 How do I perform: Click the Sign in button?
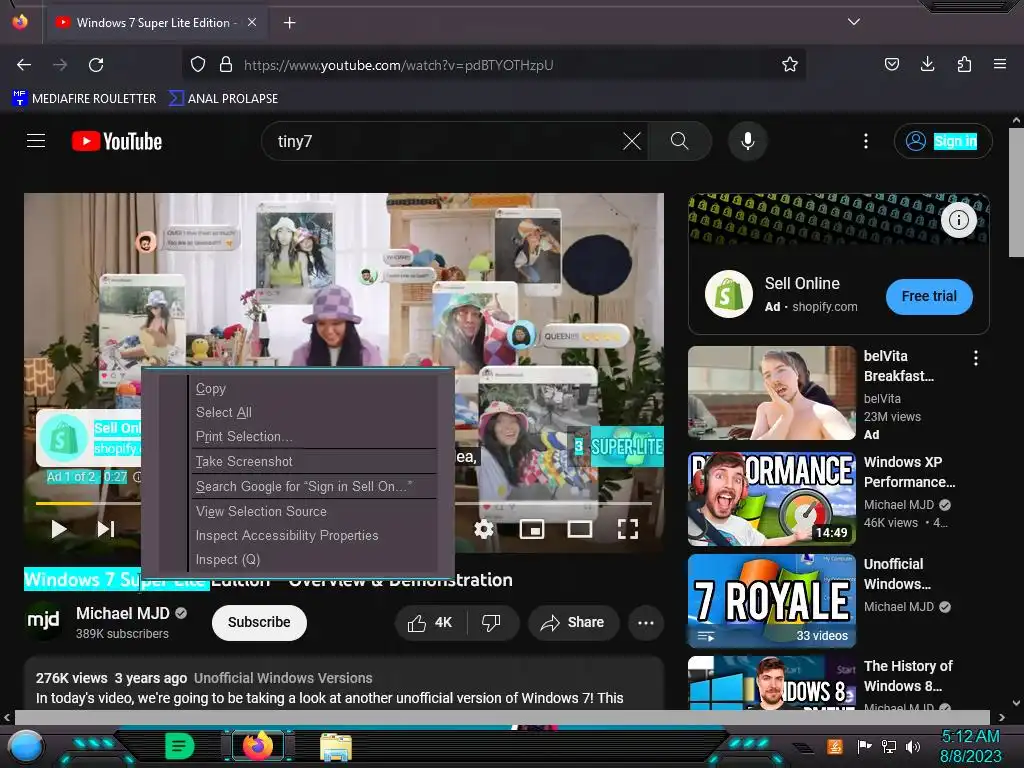click(x=943, y=141)
